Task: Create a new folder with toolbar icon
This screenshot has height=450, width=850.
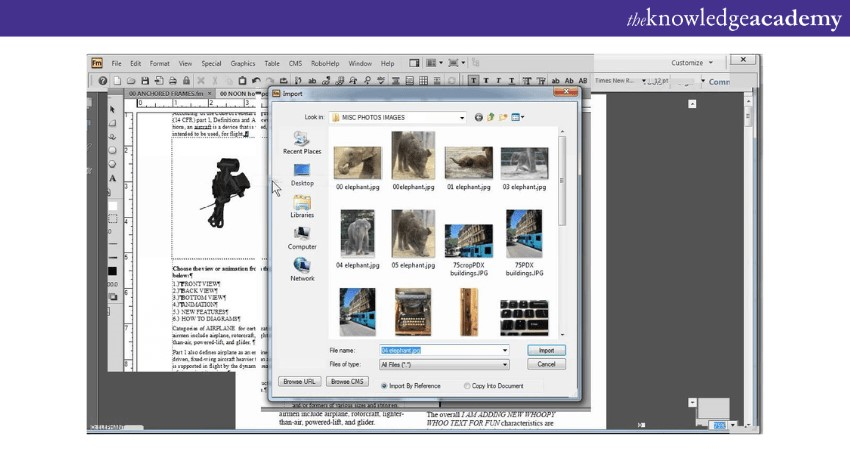Action: tap(504, 117)
